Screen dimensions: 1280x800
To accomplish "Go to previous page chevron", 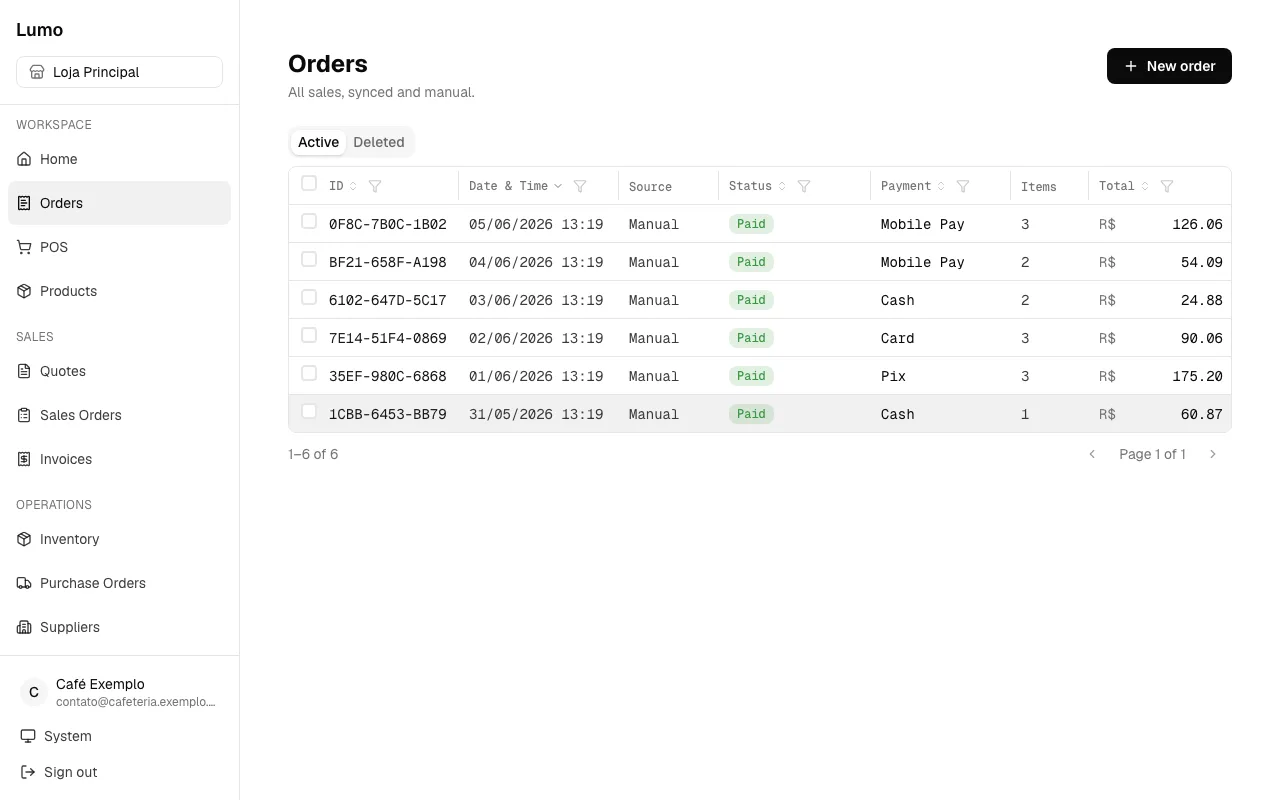I will pyautogui.click(x=1092, y=454).
